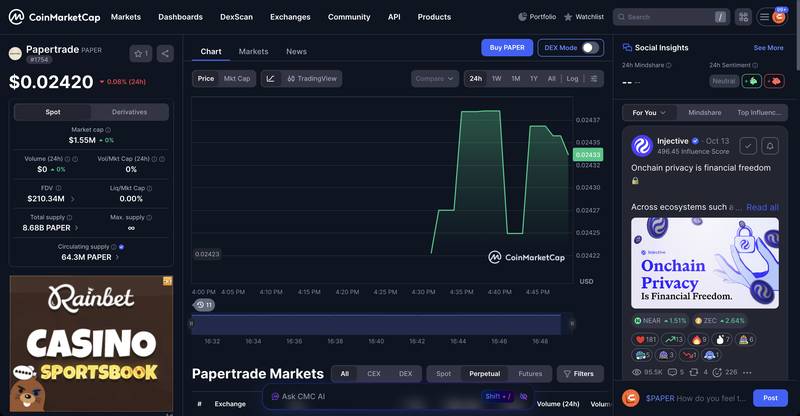Repost the Injective post

tap(698, 373)
